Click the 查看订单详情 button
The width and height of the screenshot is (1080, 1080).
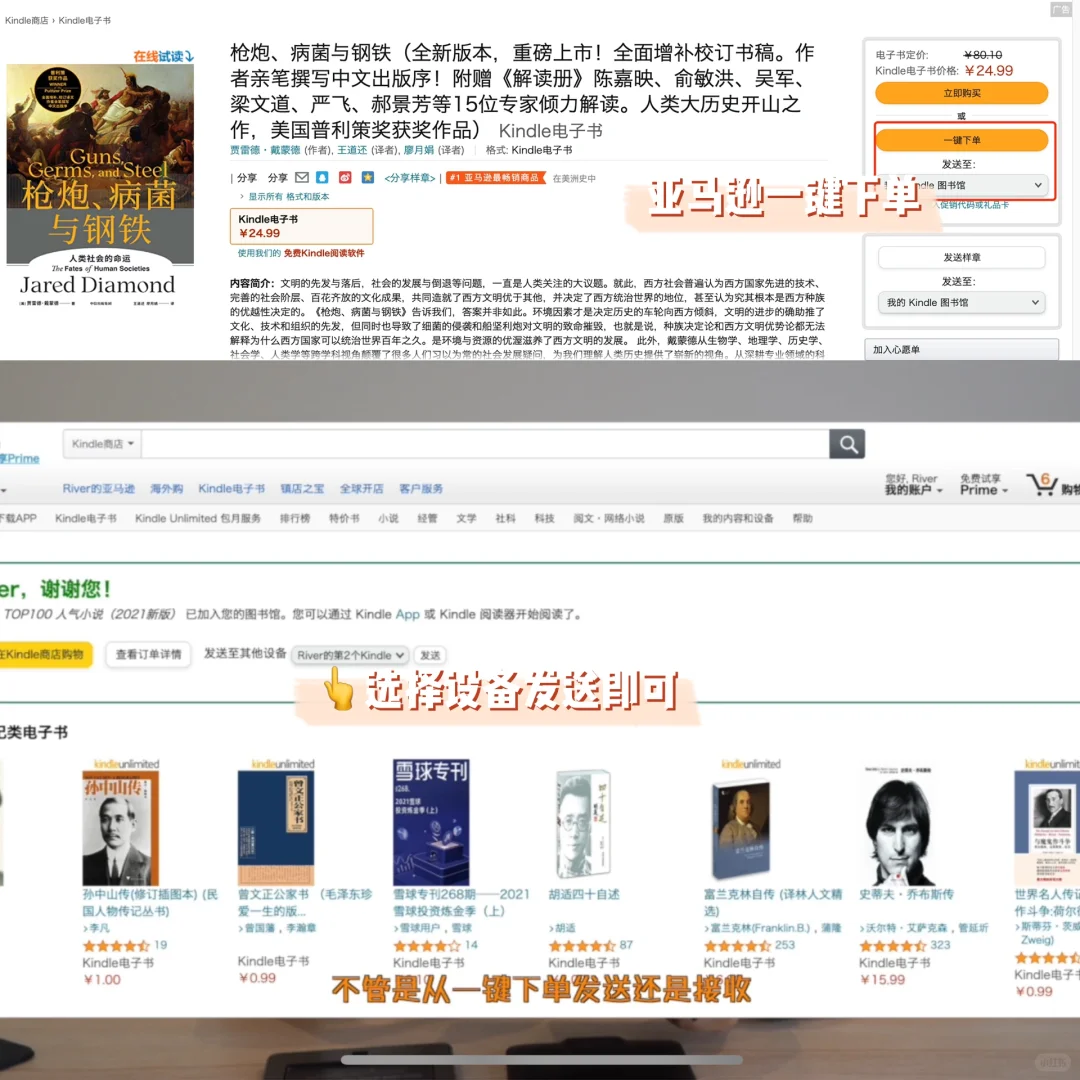click(148, 654)
